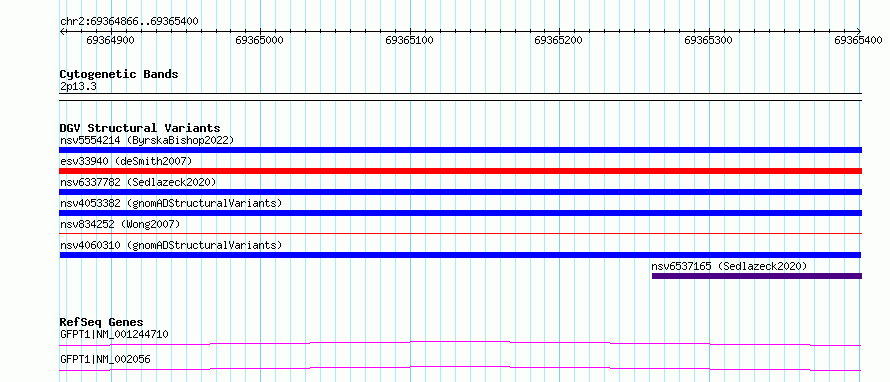This screenshot has width=890, height=382.
Task: Click the blue bar under nsv6337782
Action: tap(460, 192)
